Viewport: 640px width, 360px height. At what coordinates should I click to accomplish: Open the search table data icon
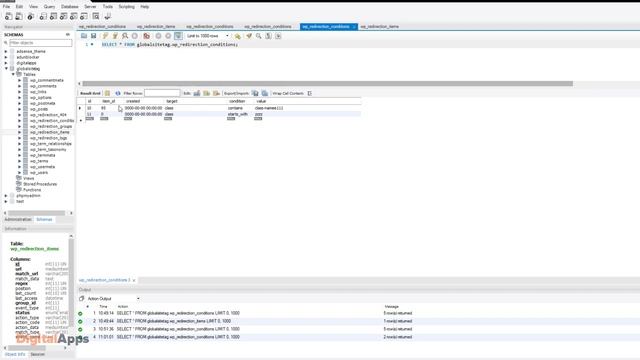tap(96, 16)
